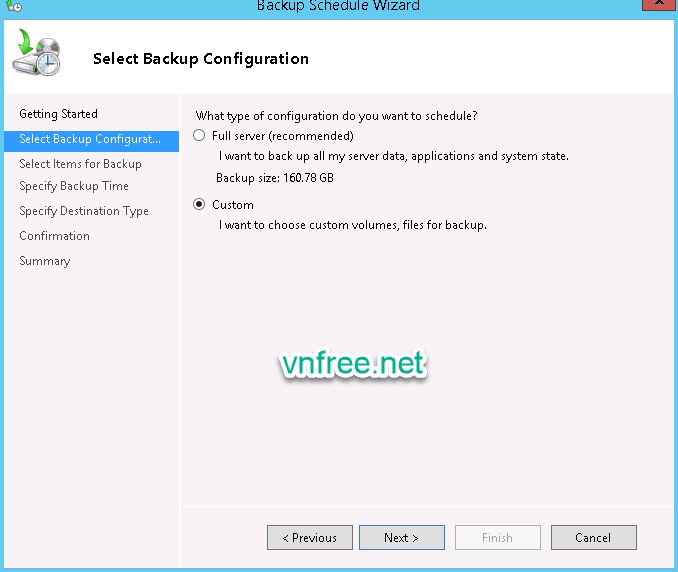Screen dimensions: 678x572
Task: Jump to Select Items for Backup step
Action: [x=80, y=164]
